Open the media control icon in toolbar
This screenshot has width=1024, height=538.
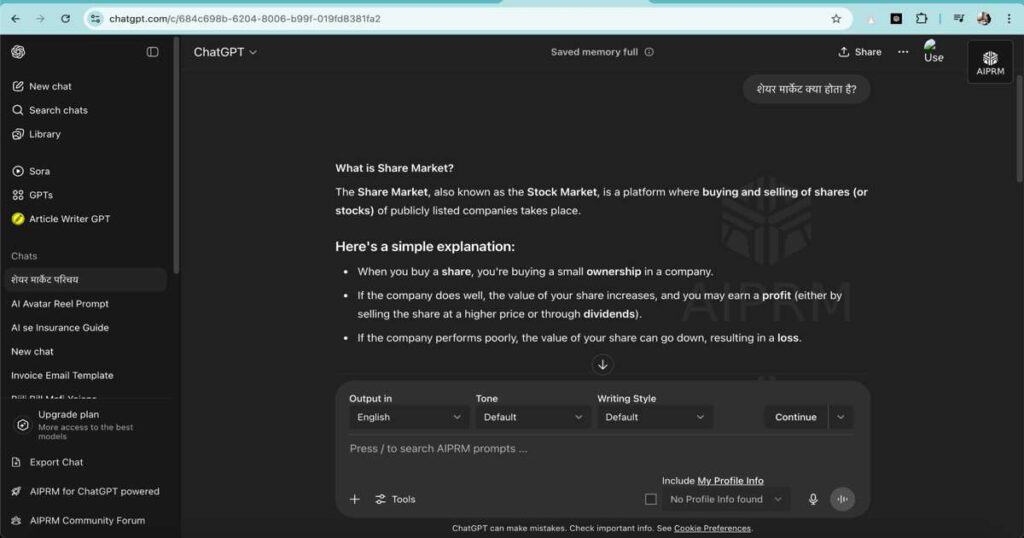point(958,18)
